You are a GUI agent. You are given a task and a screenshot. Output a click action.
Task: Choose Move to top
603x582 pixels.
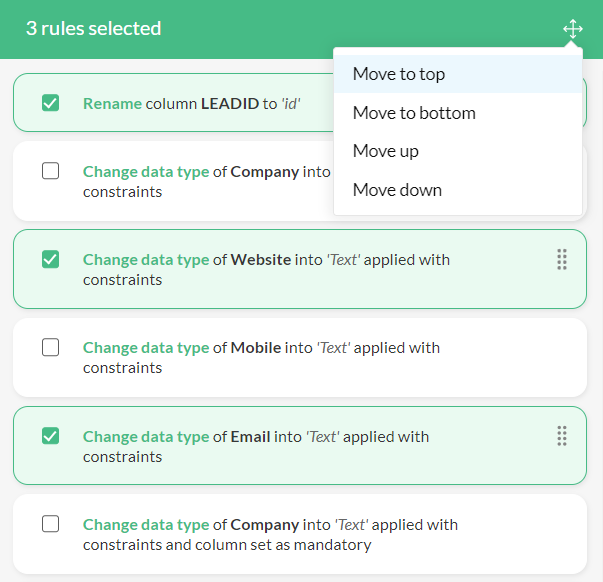pyautogui.click(x=399, y=74)
